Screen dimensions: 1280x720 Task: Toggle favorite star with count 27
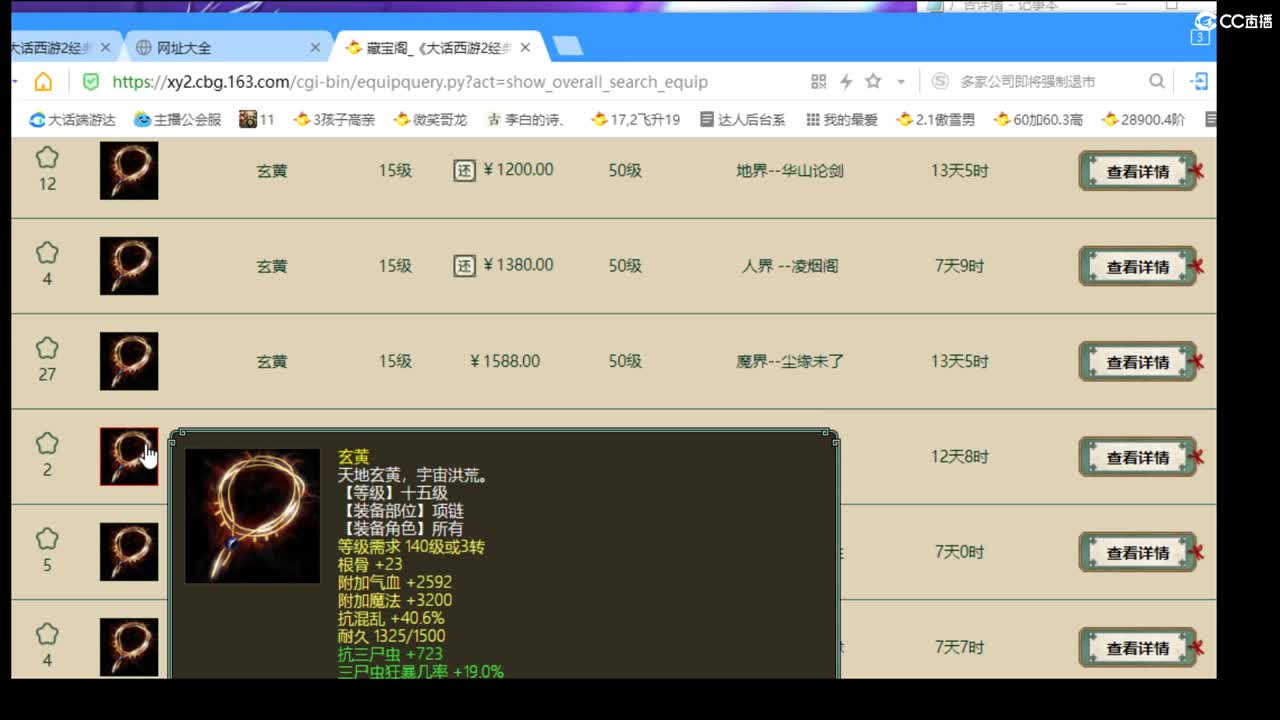47,348
